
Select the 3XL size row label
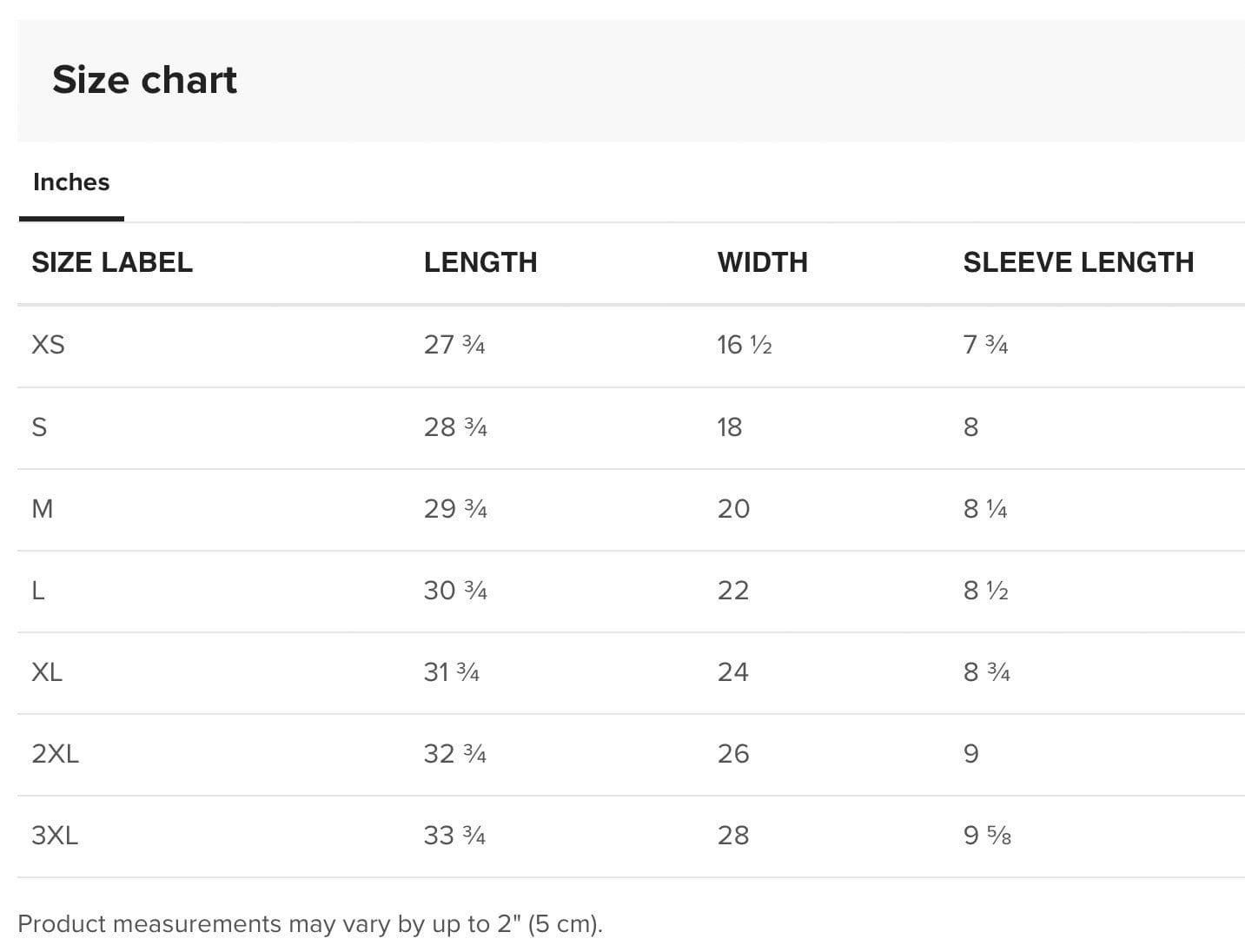55,836
